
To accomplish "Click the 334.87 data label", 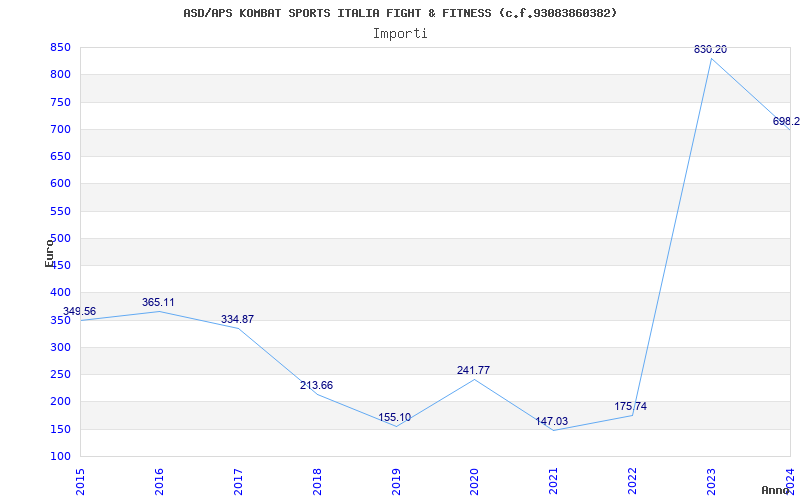I will [237, 319].
